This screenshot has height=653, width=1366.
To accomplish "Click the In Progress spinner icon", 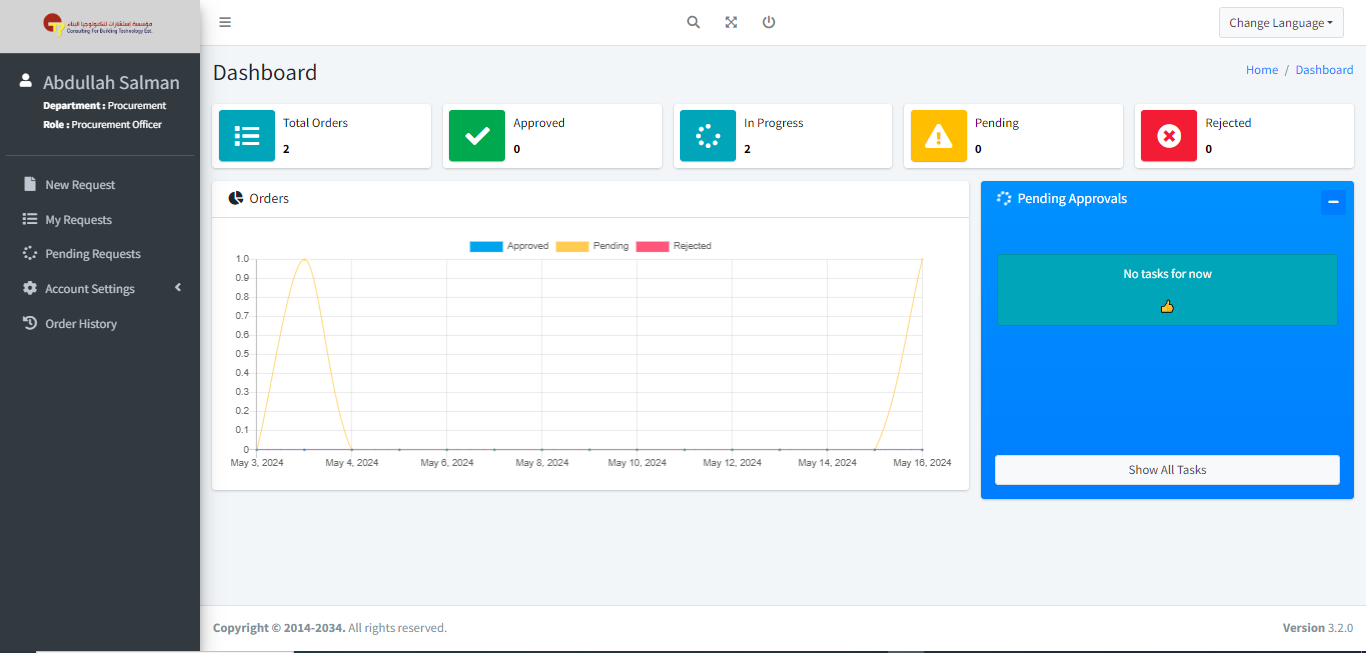I will coord(708,136).
